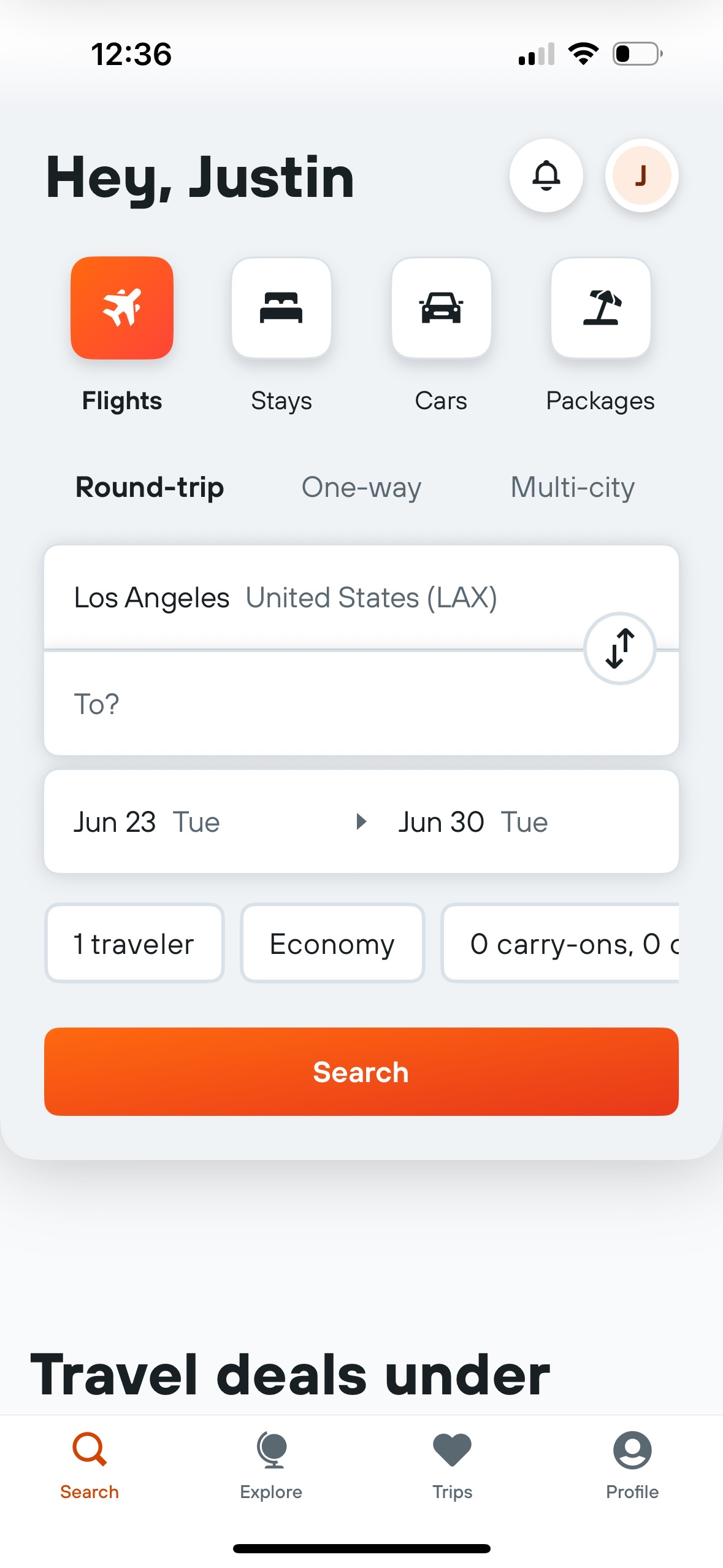The image size is (723, 1568).
Task: Open notifications bell icon
Action: (546, 175)
